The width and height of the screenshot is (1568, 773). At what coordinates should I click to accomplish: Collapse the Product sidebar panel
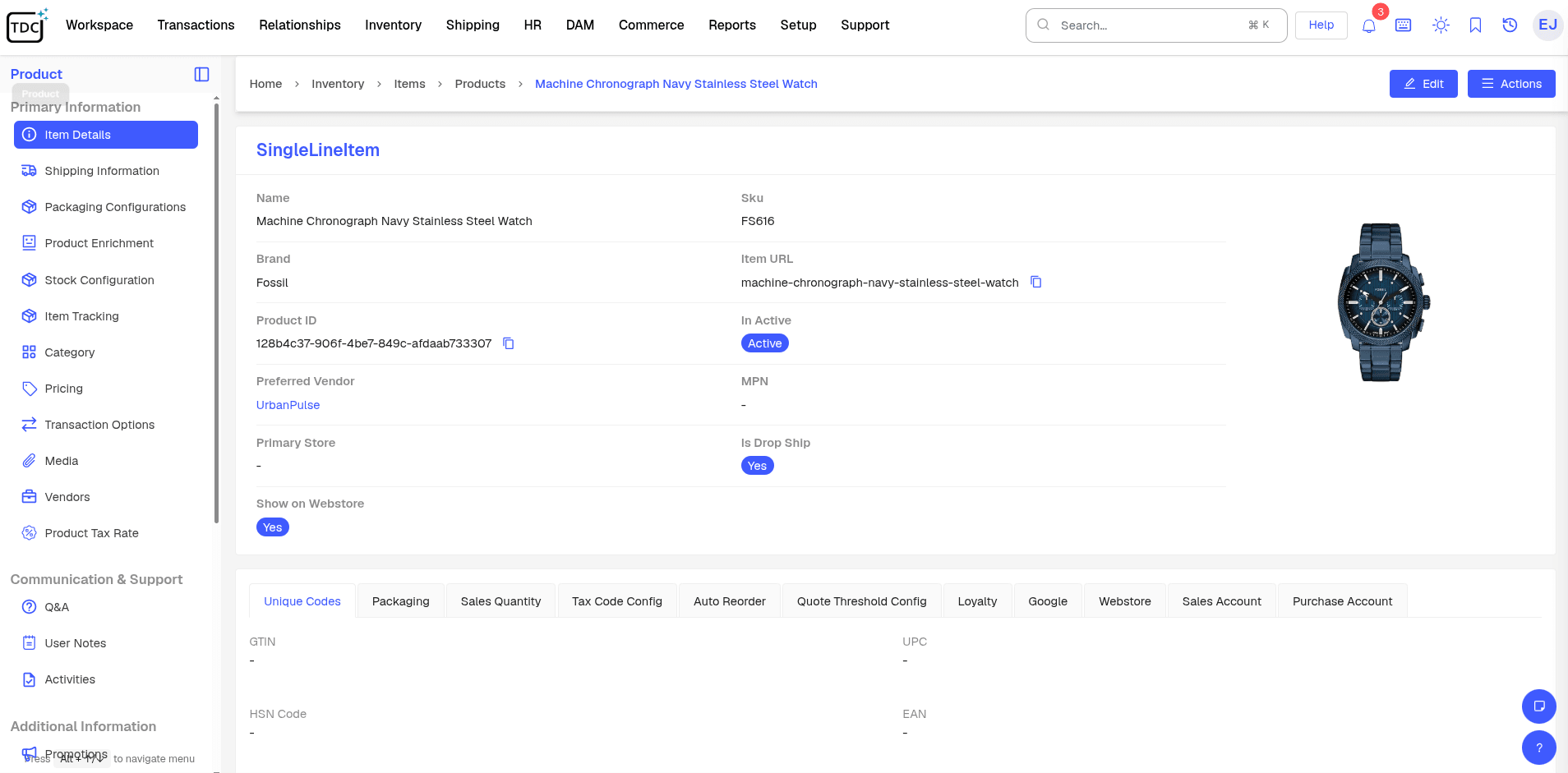click(201, 74)
